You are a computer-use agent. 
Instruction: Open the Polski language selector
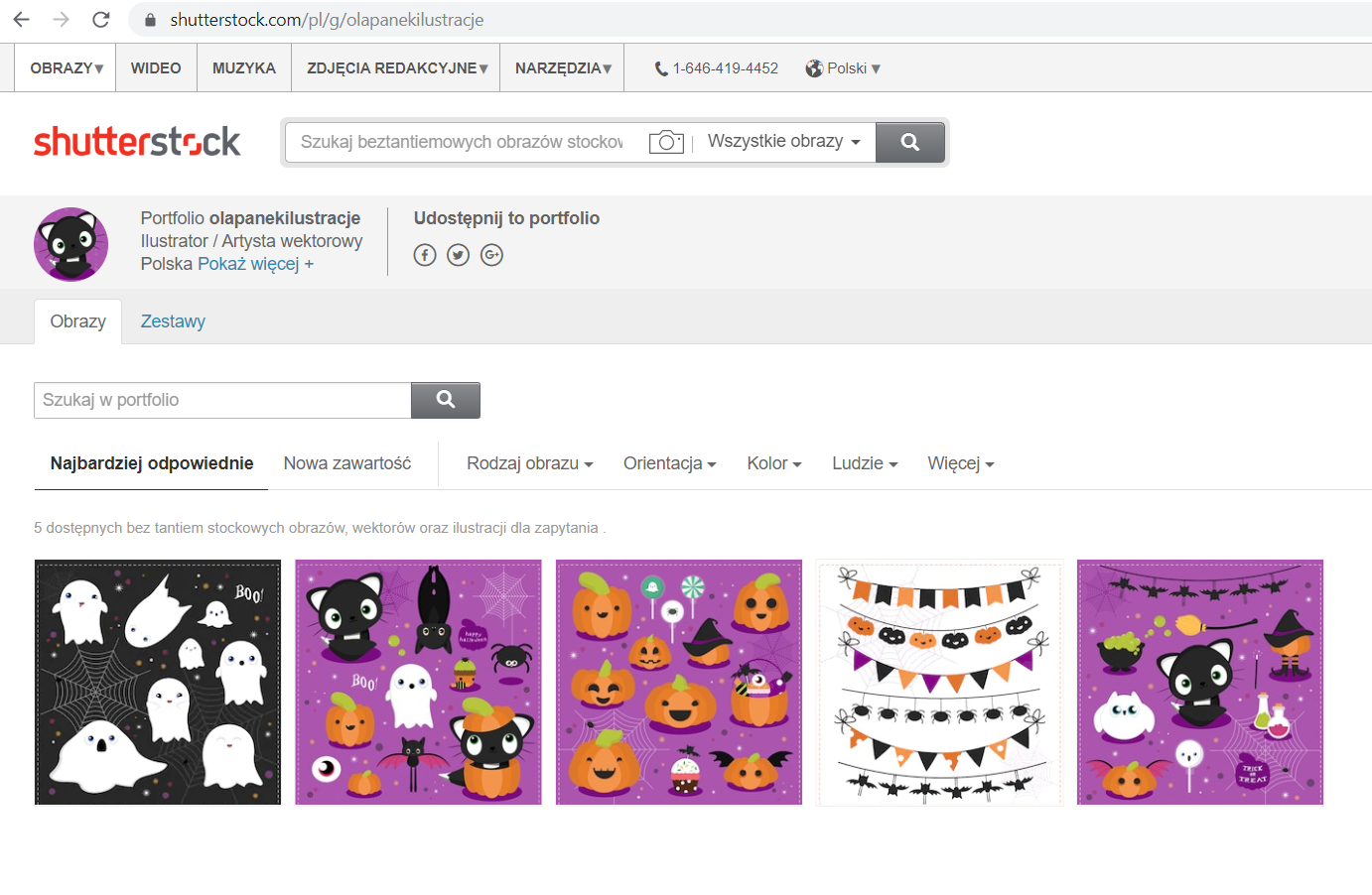pos(843,68)
